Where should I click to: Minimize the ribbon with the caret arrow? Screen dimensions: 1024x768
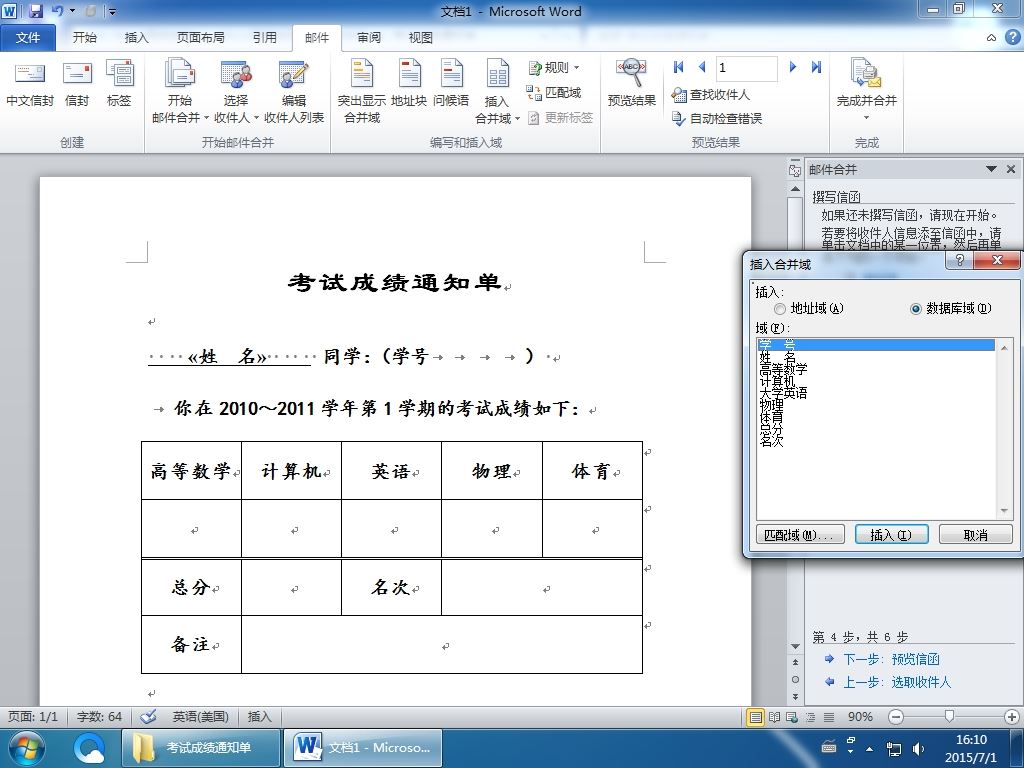[x=991, y=38]
